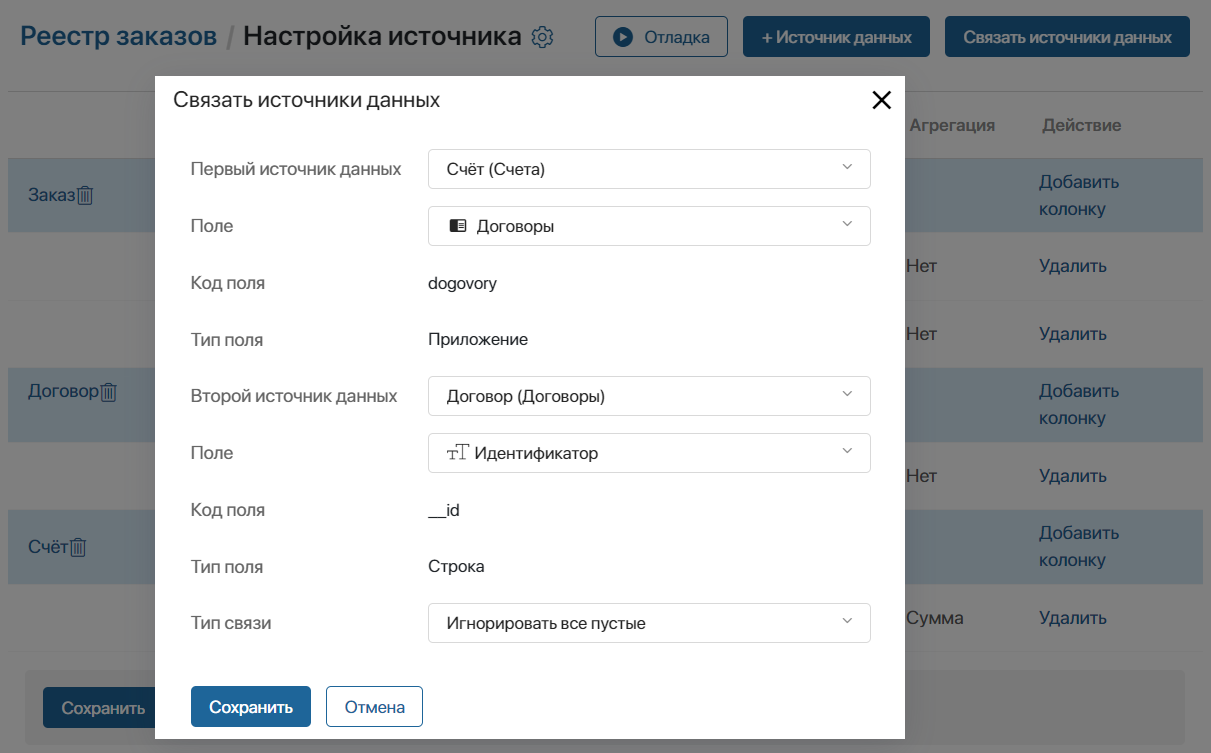Viewport: 1211px width, 753px height.
Task: Click Добавить колонку in the Договор row
Action: (x=1079, y=405)
